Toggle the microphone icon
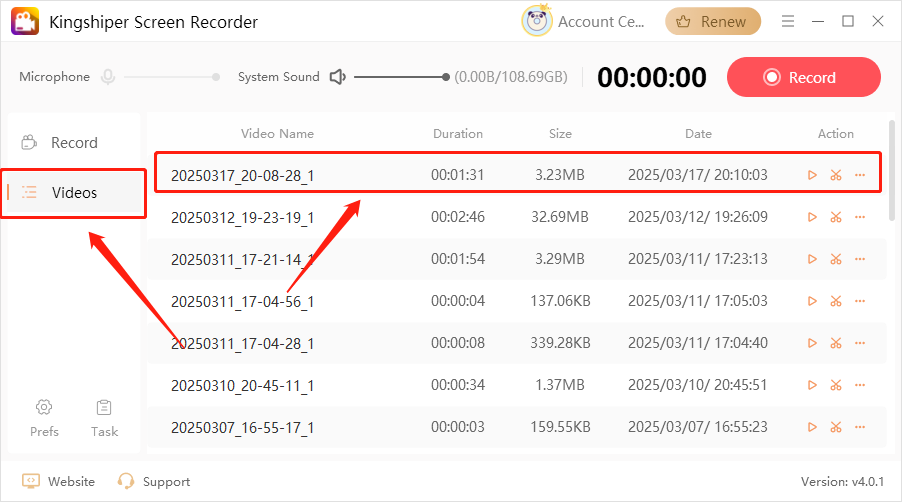The width and height of the screenshot is (902, 502). pyautogui.click(x=108, y=77)
